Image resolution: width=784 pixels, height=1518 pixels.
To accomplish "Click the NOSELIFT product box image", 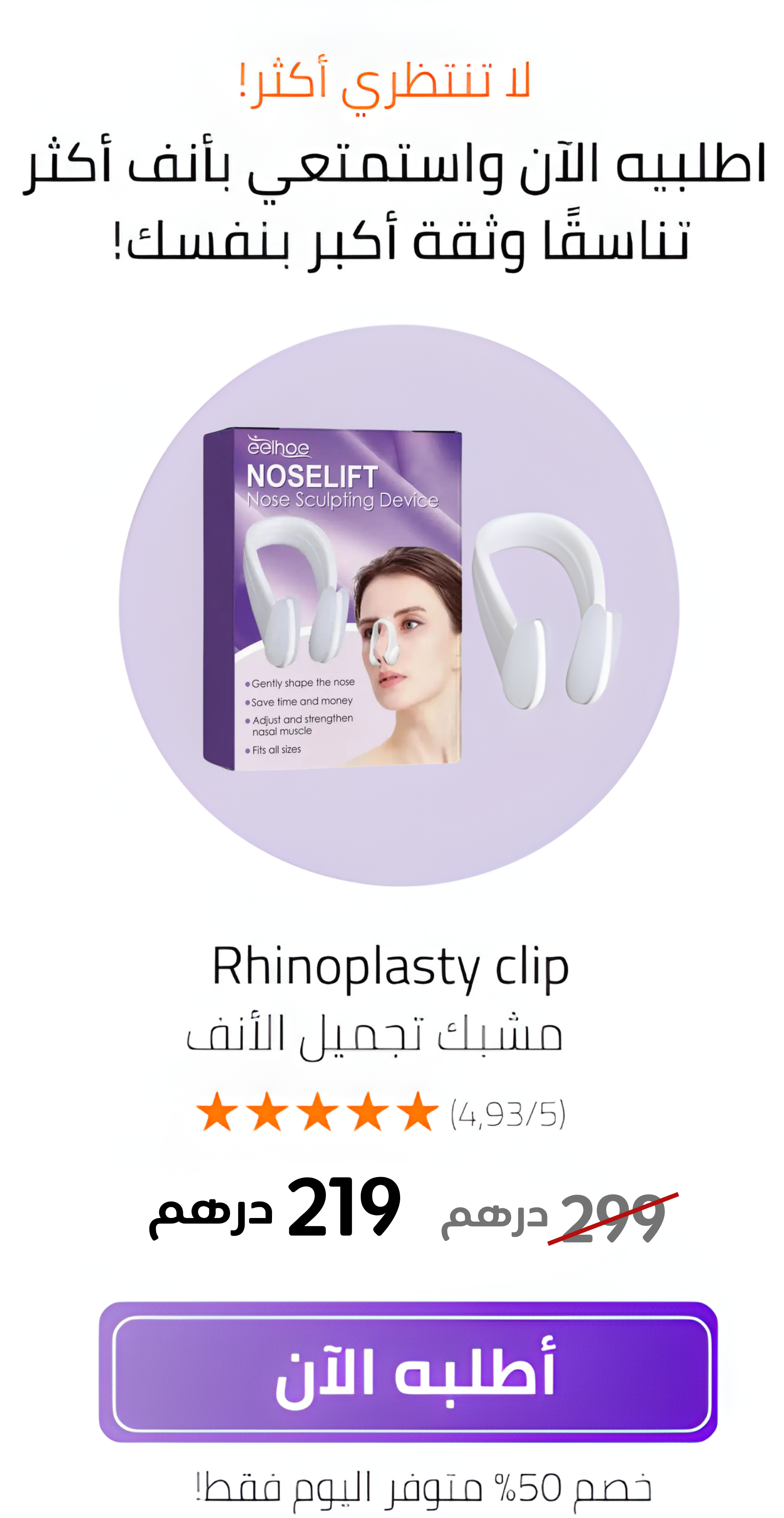I will pyautogui.click(x=332, y=599).
